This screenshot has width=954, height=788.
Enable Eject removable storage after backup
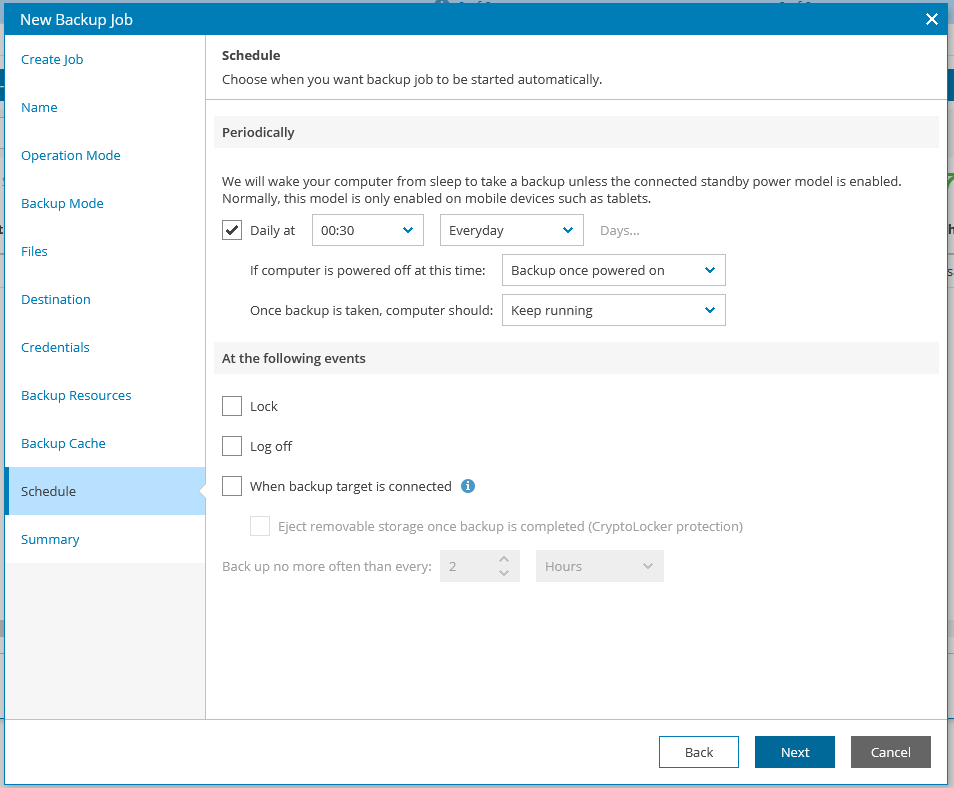pos(259,525)
